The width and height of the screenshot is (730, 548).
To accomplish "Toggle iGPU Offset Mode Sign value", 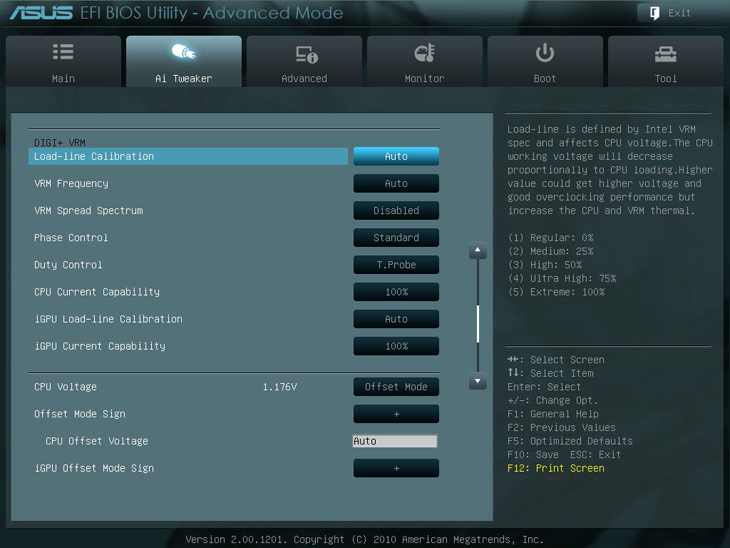I will pyautogui.click(x=396, y=468).
